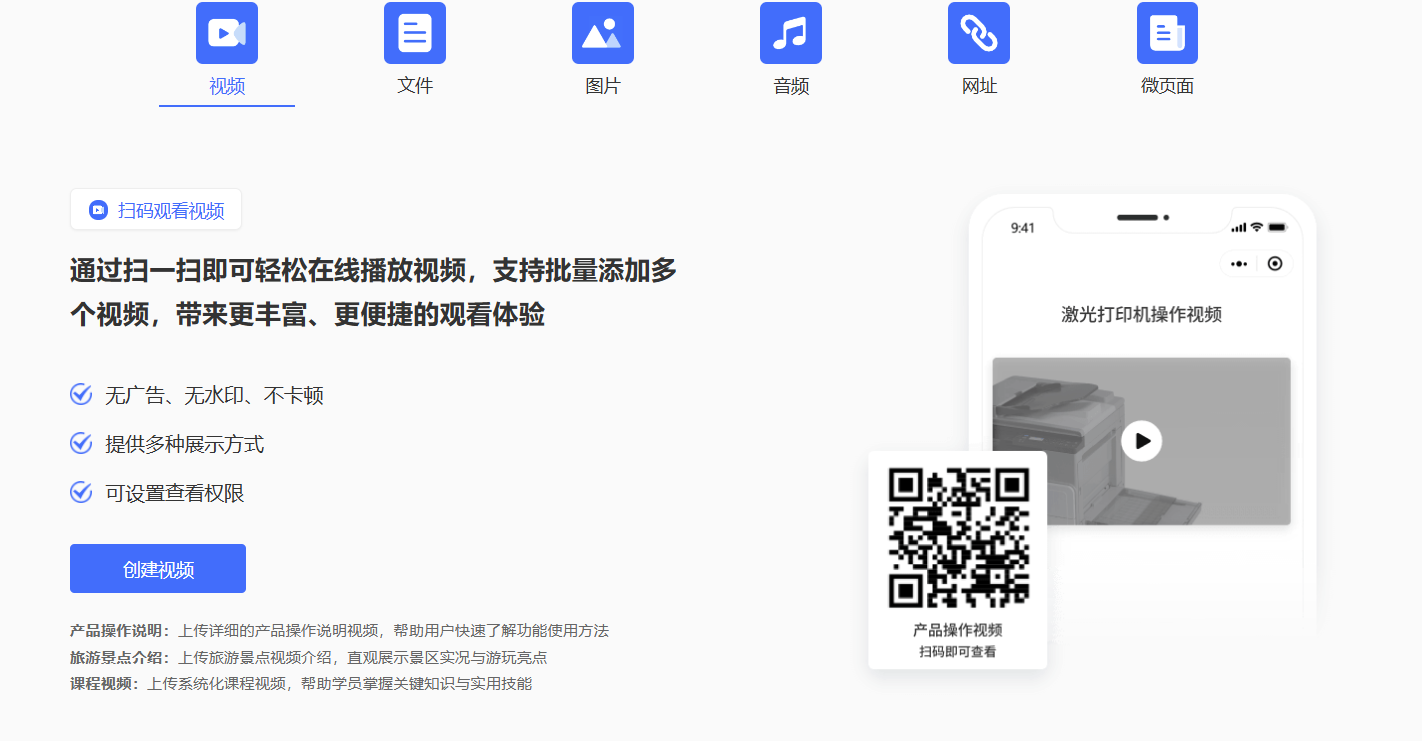This screenshot has height=741, width=1422.
Task: Switch to the 文件 tab label
Action: (x=415, y=86)
